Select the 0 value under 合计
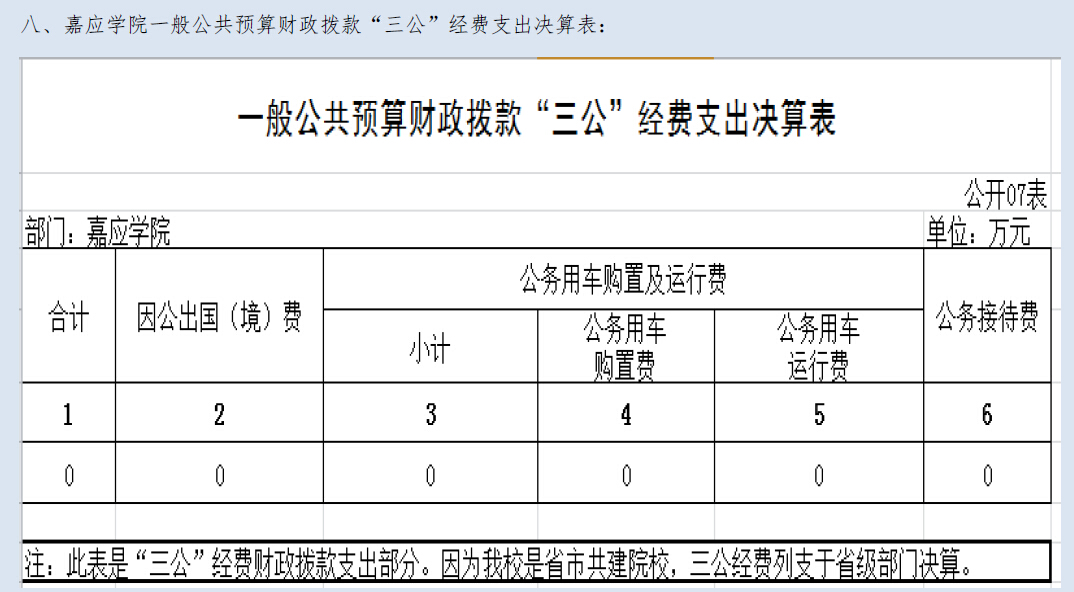Image resolution: width=1074 pixels, height=592 pixels. (68, 473)
